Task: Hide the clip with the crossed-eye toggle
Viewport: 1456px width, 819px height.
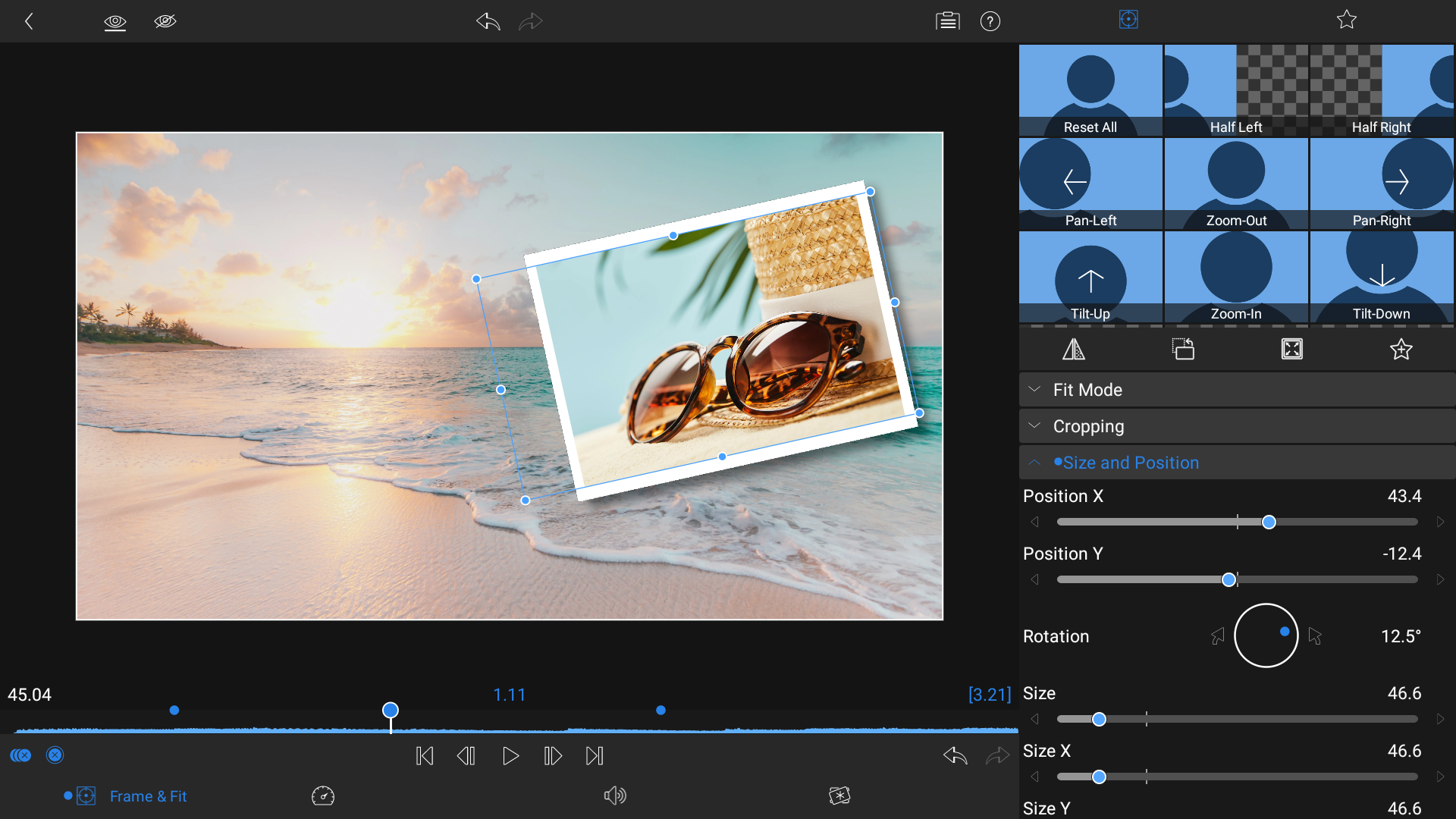Action: pos(165,22)
